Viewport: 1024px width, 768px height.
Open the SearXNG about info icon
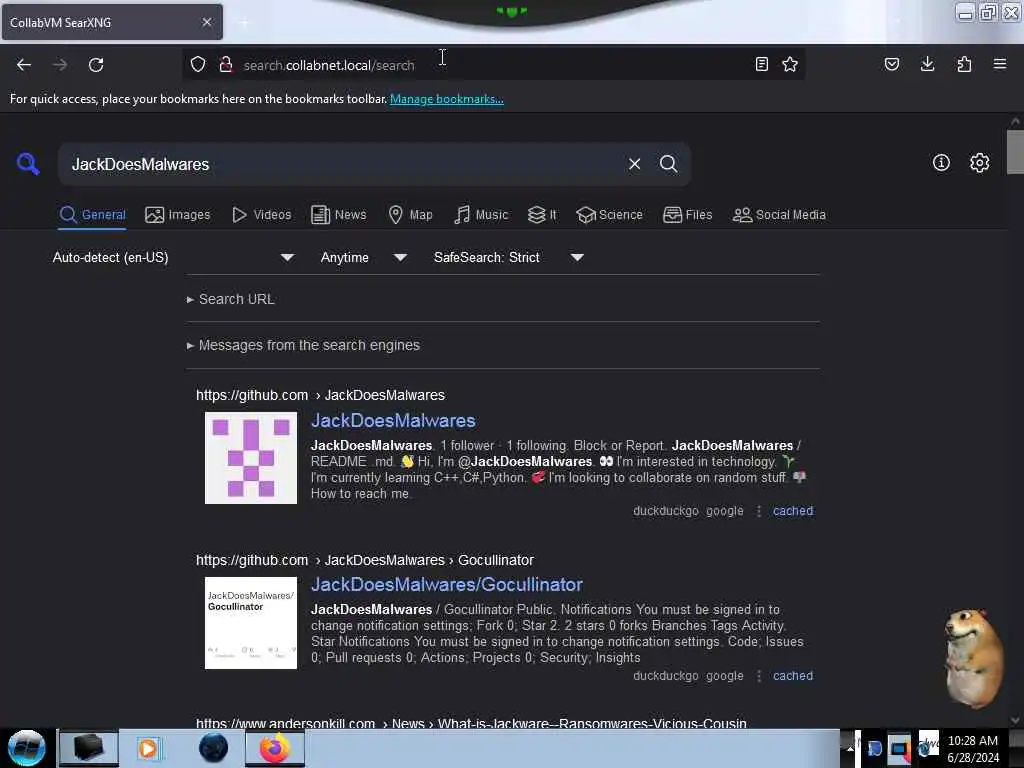coord(941,163)
